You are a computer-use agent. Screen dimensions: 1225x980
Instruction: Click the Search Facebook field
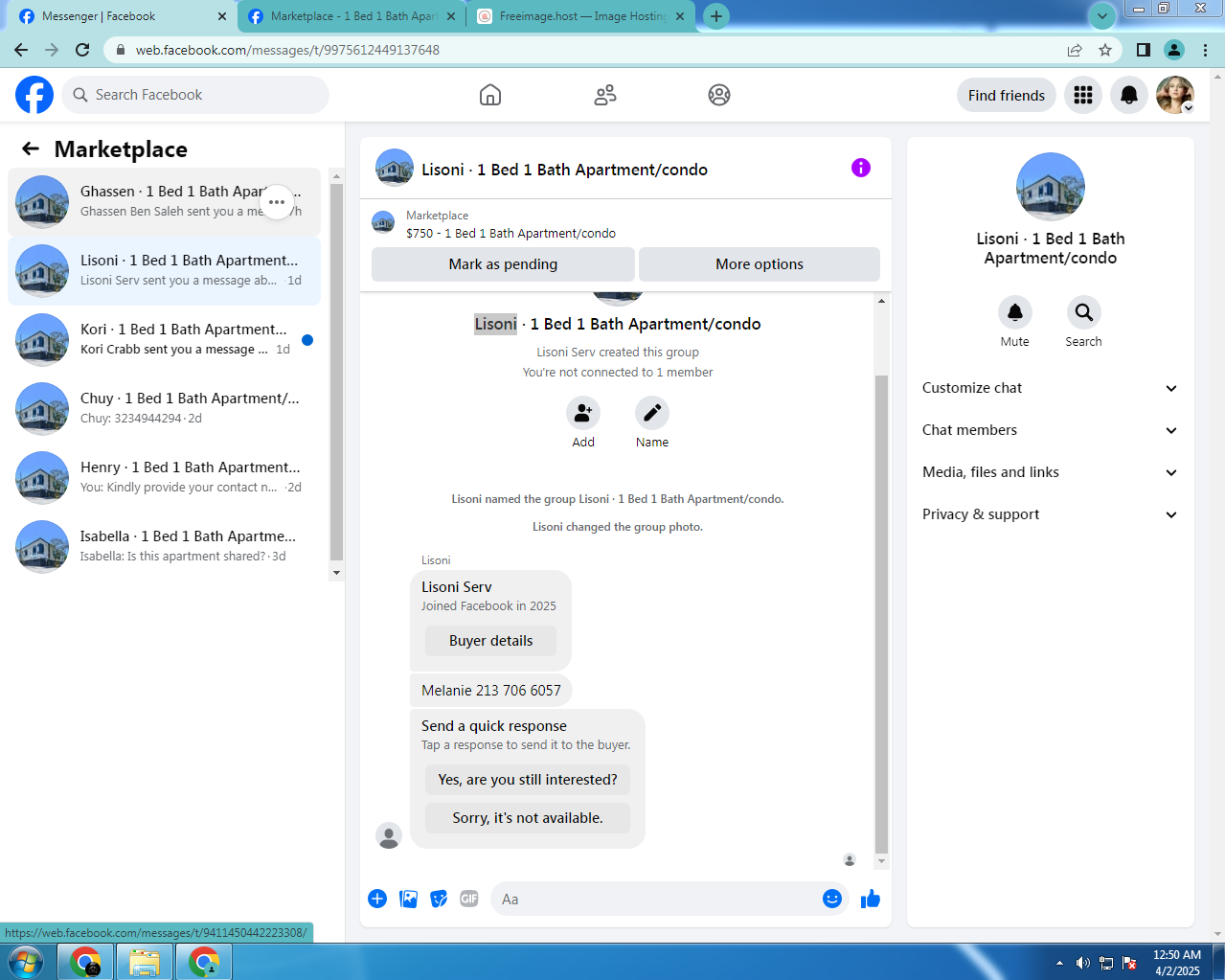[x=195, y=95]
